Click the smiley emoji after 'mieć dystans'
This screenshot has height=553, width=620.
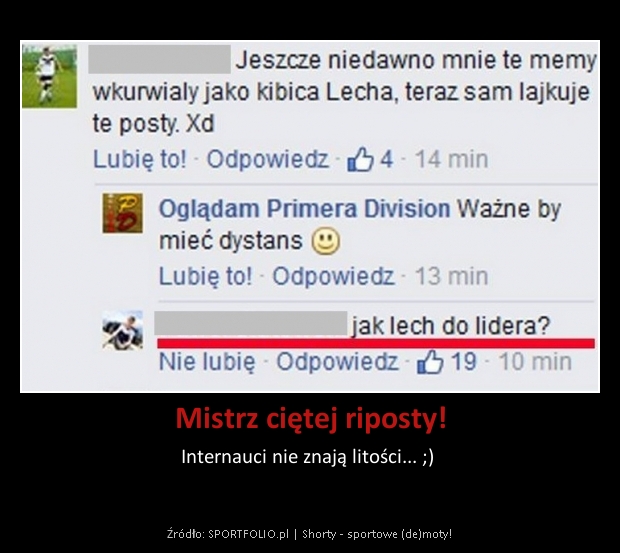click(325, 241)
